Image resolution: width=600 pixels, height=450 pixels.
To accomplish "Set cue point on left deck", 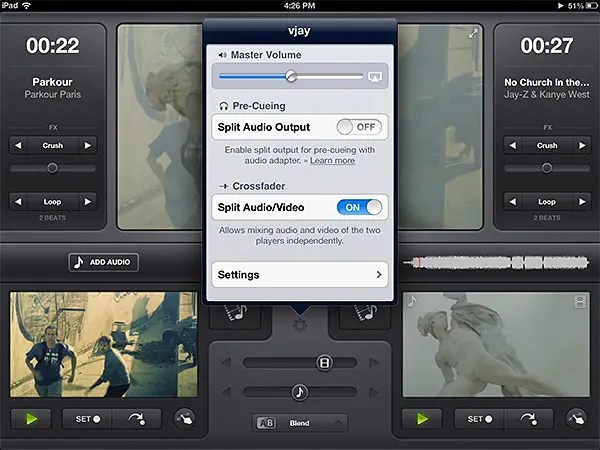I will 87,419.
